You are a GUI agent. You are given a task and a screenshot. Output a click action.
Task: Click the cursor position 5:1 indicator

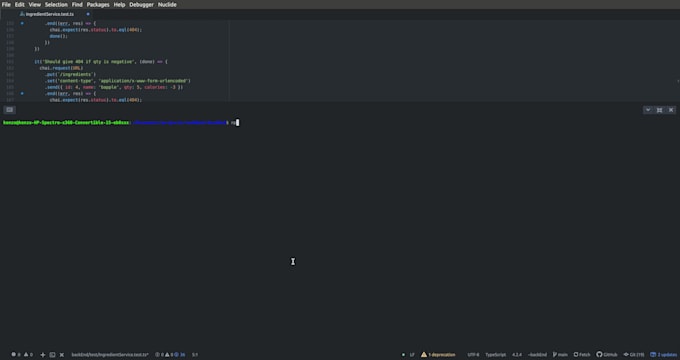coord(195,355)
